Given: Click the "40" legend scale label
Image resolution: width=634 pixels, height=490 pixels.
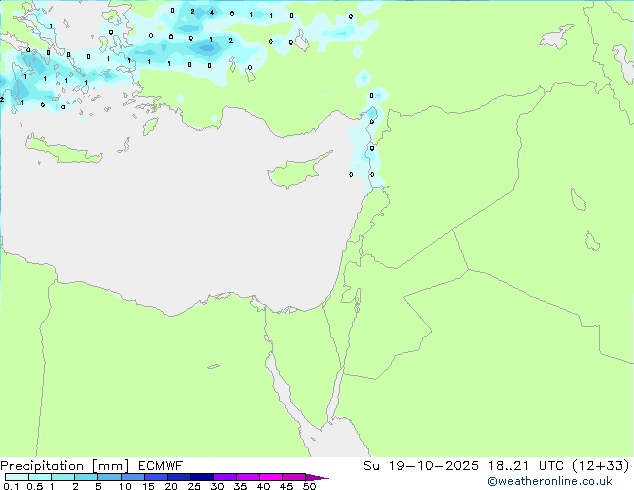Looking at the screenshot, I should pos(263,486).
